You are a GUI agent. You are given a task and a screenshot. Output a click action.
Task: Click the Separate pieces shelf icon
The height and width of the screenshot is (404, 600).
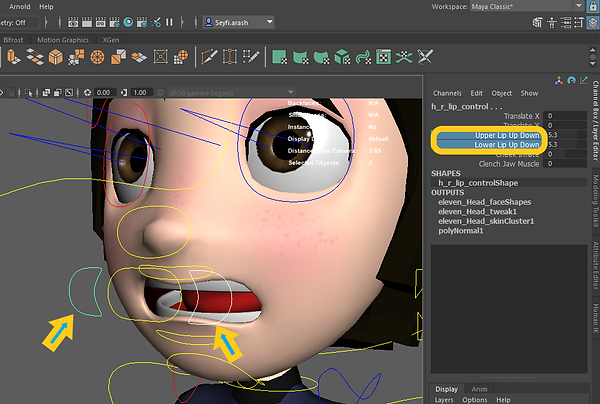(x=76, y=57)
